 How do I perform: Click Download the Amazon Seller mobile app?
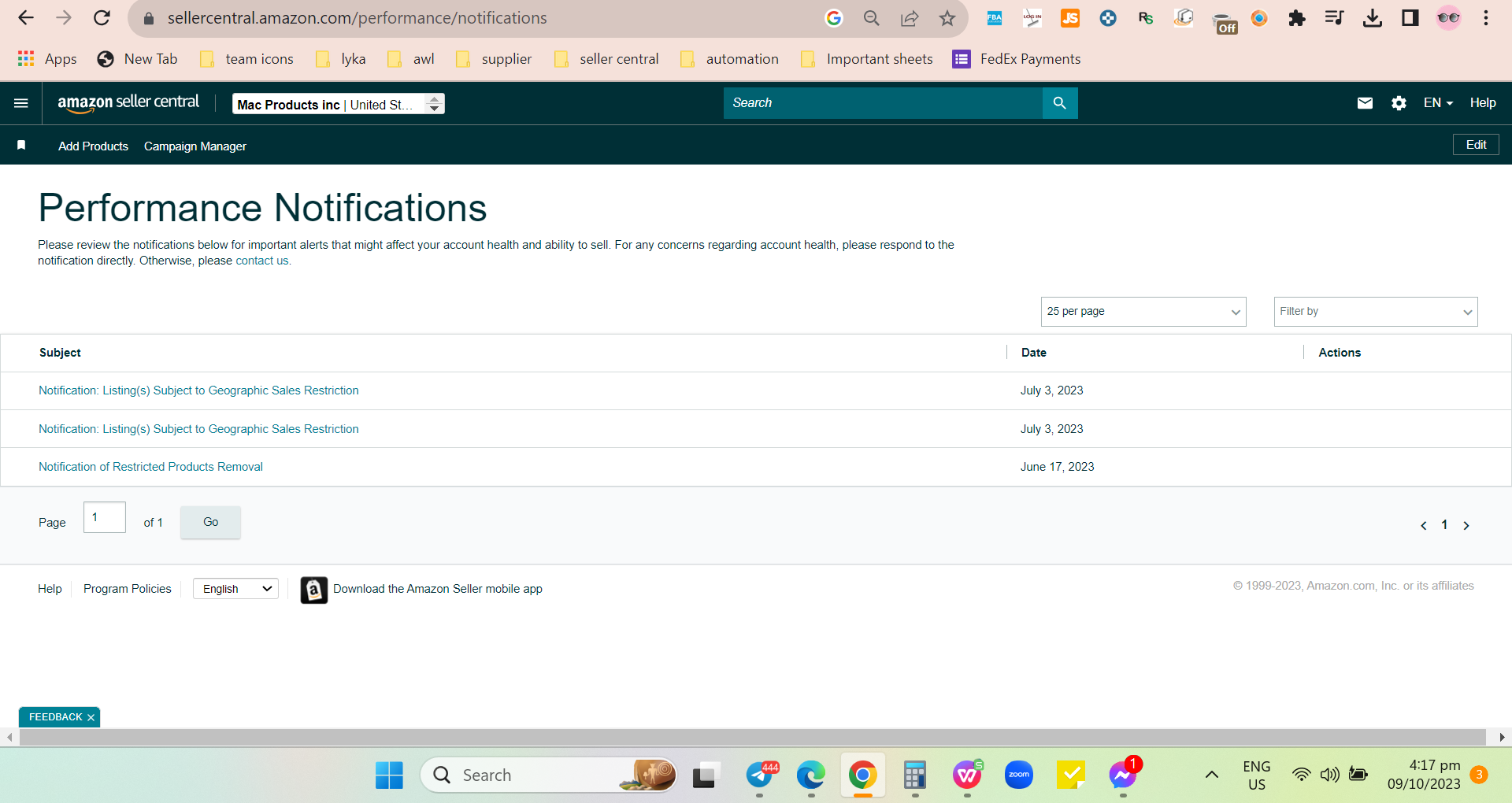tap(437, 589)
